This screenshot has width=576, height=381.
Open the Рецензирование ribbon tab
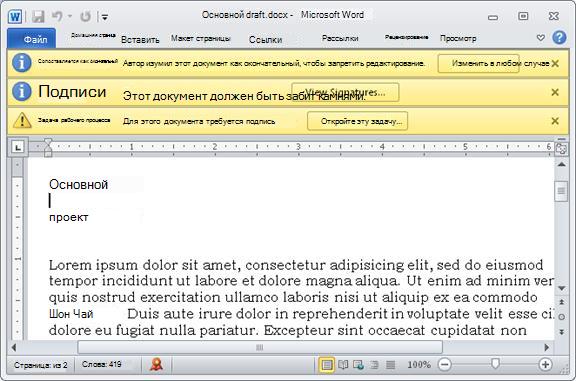click(406, 37)
